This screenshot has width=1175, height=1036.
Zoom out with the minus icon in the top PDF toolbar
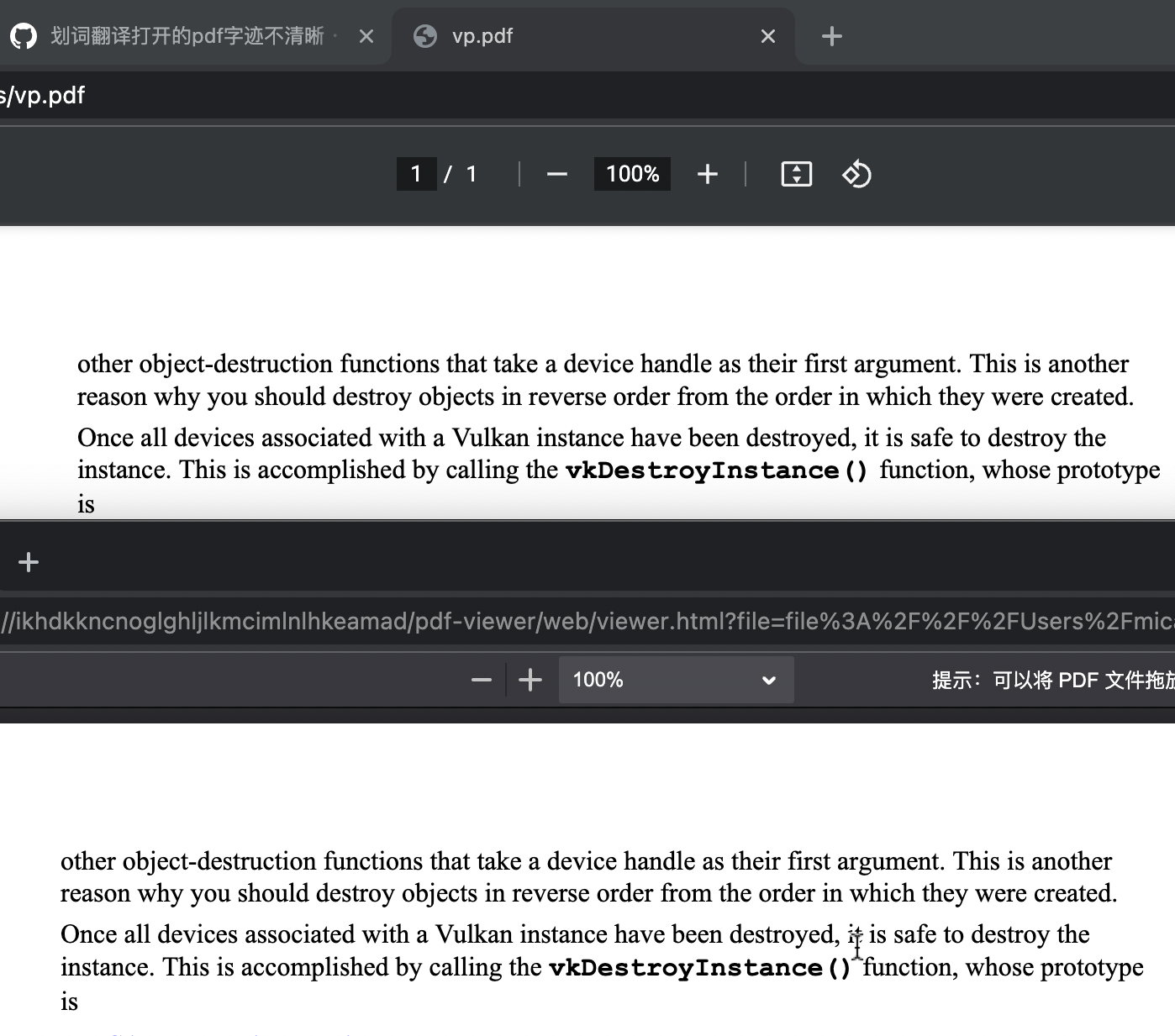[x=557, y=174]
